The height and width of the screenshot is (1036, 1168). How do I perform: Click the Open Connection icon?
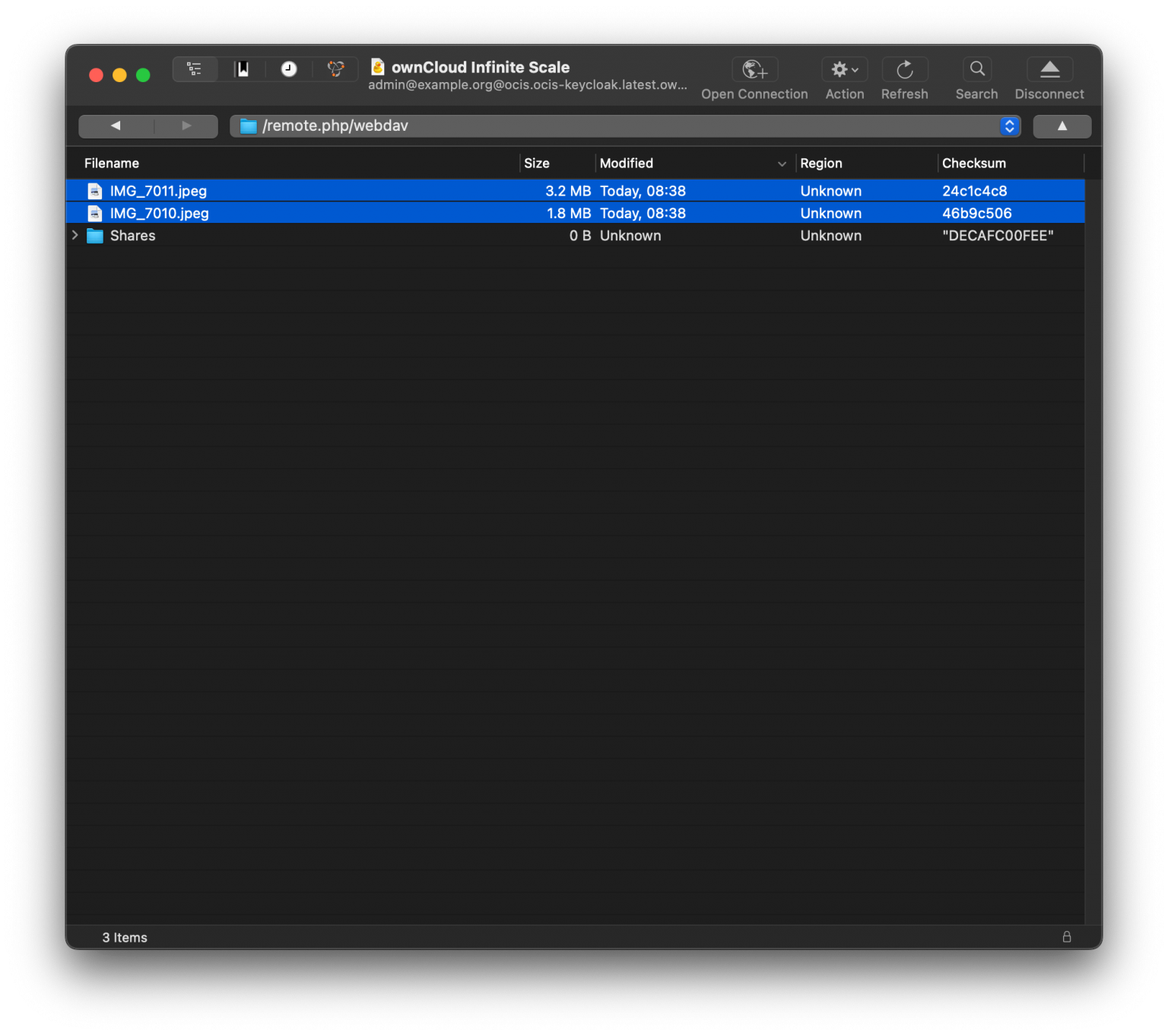754,70
